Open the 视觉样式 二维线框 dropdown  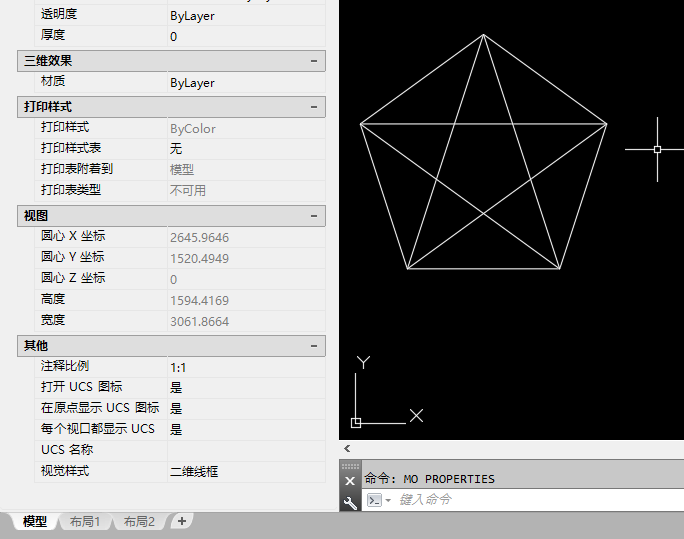(x=246, y=471)
